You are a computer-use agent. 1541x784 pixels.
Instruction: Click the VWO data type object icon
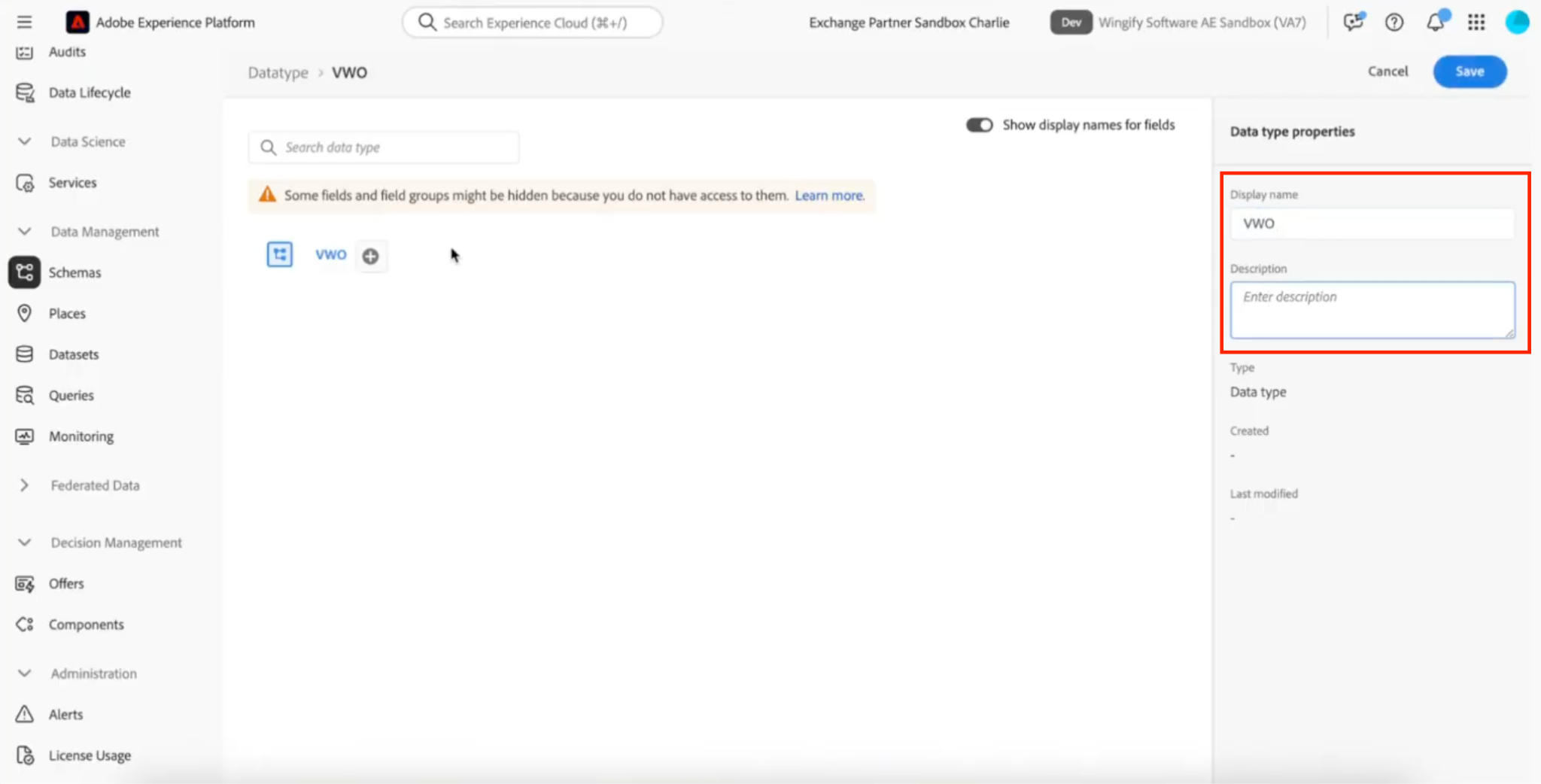tap(280, 254)
